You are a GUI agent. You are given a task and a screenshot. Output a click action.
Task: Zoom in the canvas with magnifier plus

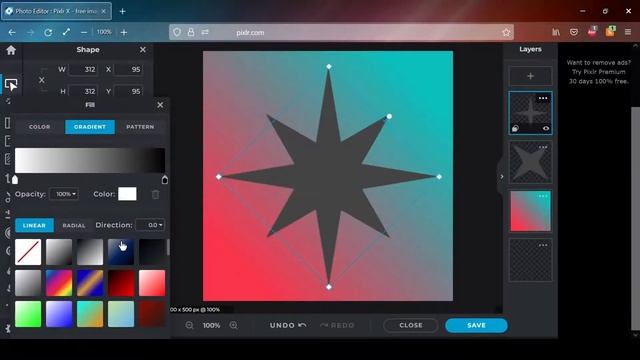click(233, 325)
